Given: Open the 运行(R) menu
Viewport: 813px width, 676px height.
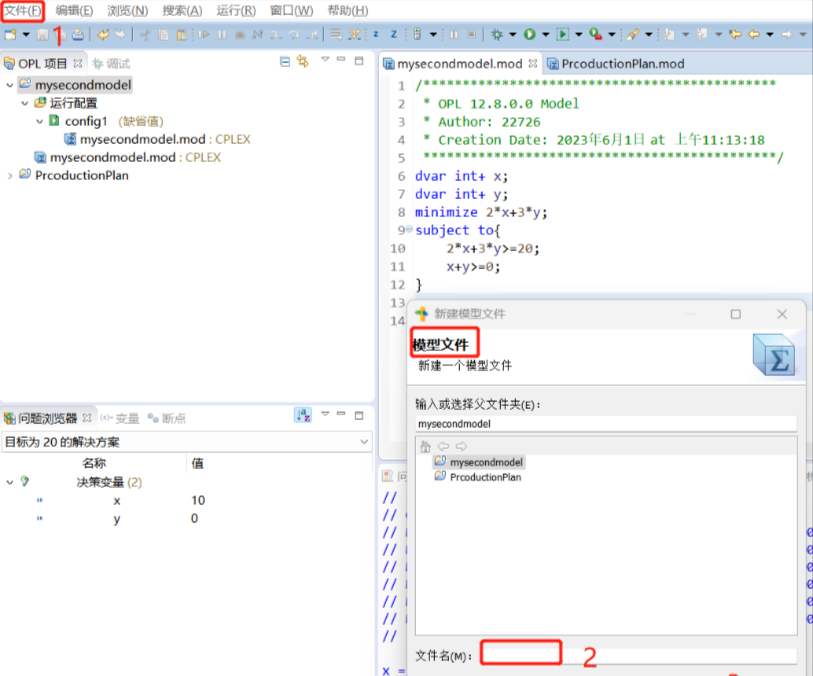Looking at the screenshot, I should [236, 10].
